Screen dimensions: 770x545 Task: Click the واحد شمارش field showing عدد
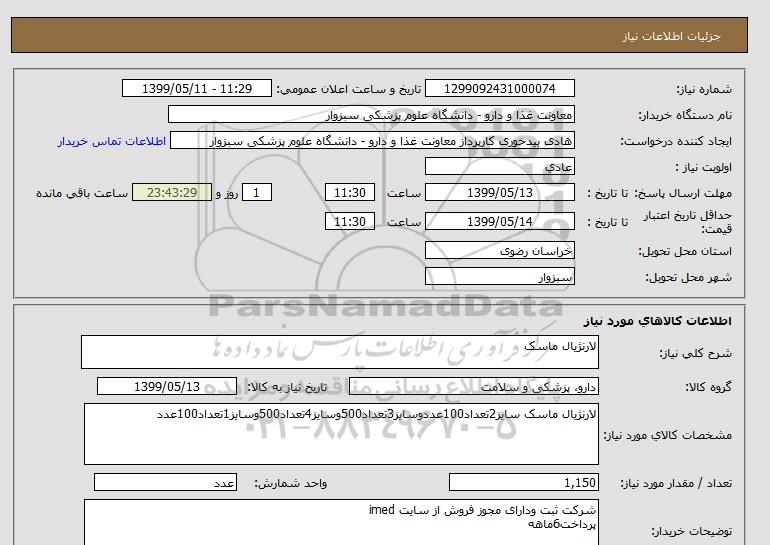[165, 483]
